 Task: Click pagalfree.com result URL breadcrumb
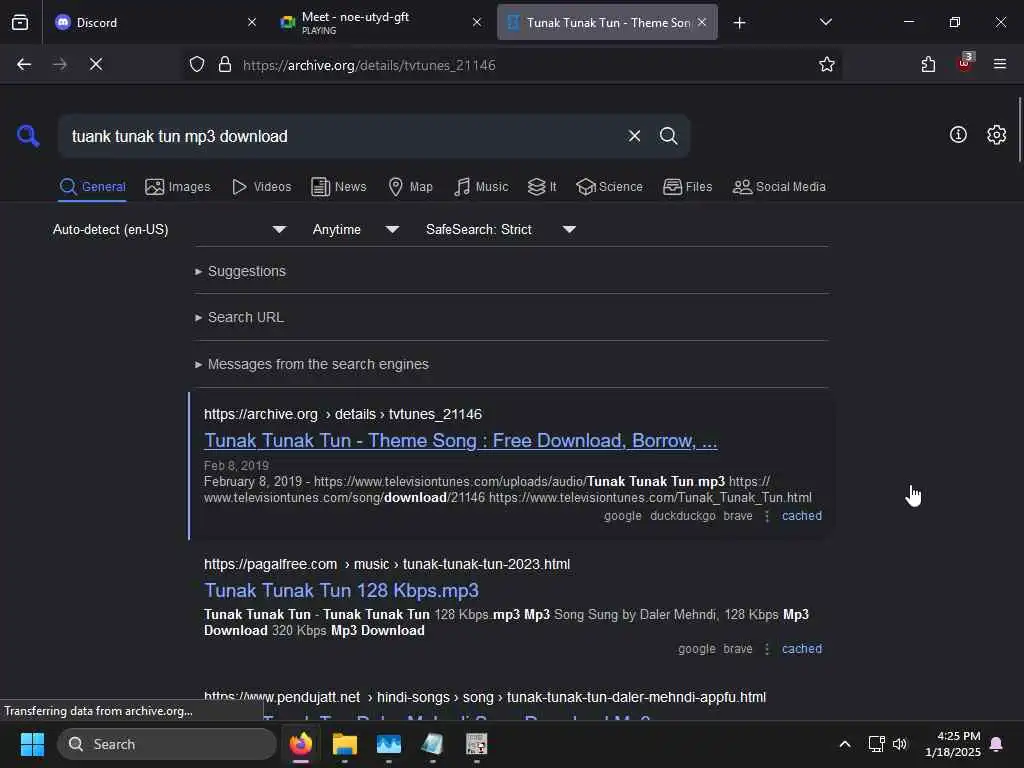pyautogui.click(x=387, y=564)
